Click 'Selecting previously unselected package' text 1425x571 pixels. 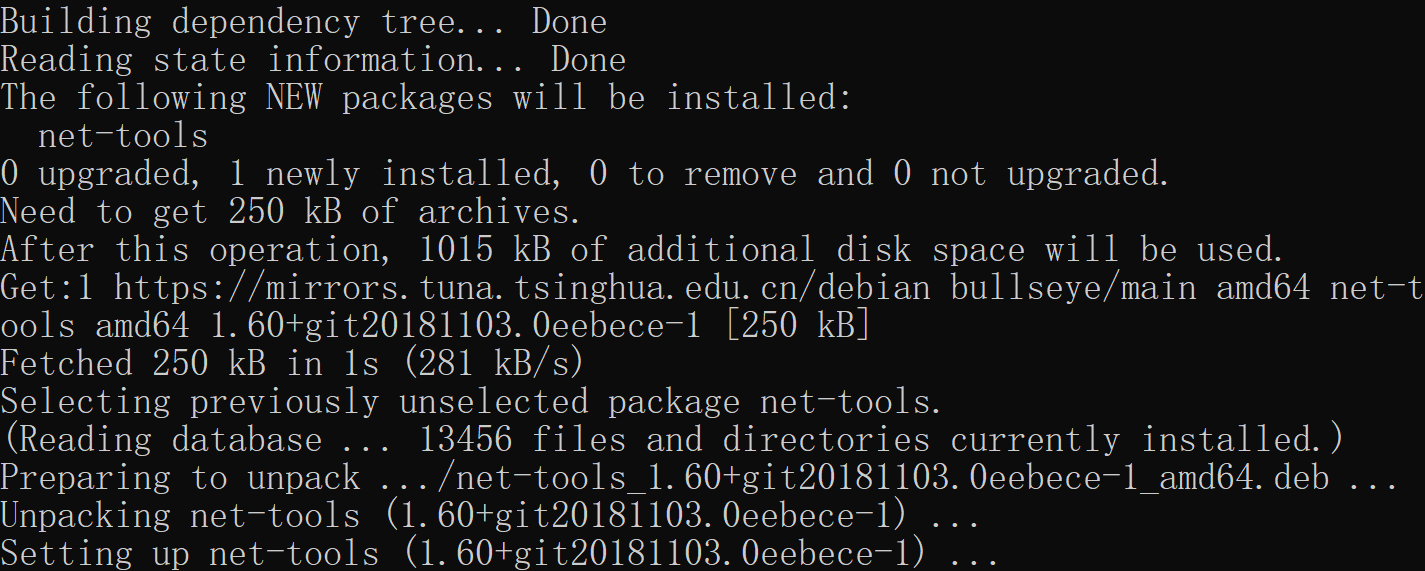click(370, 402)
